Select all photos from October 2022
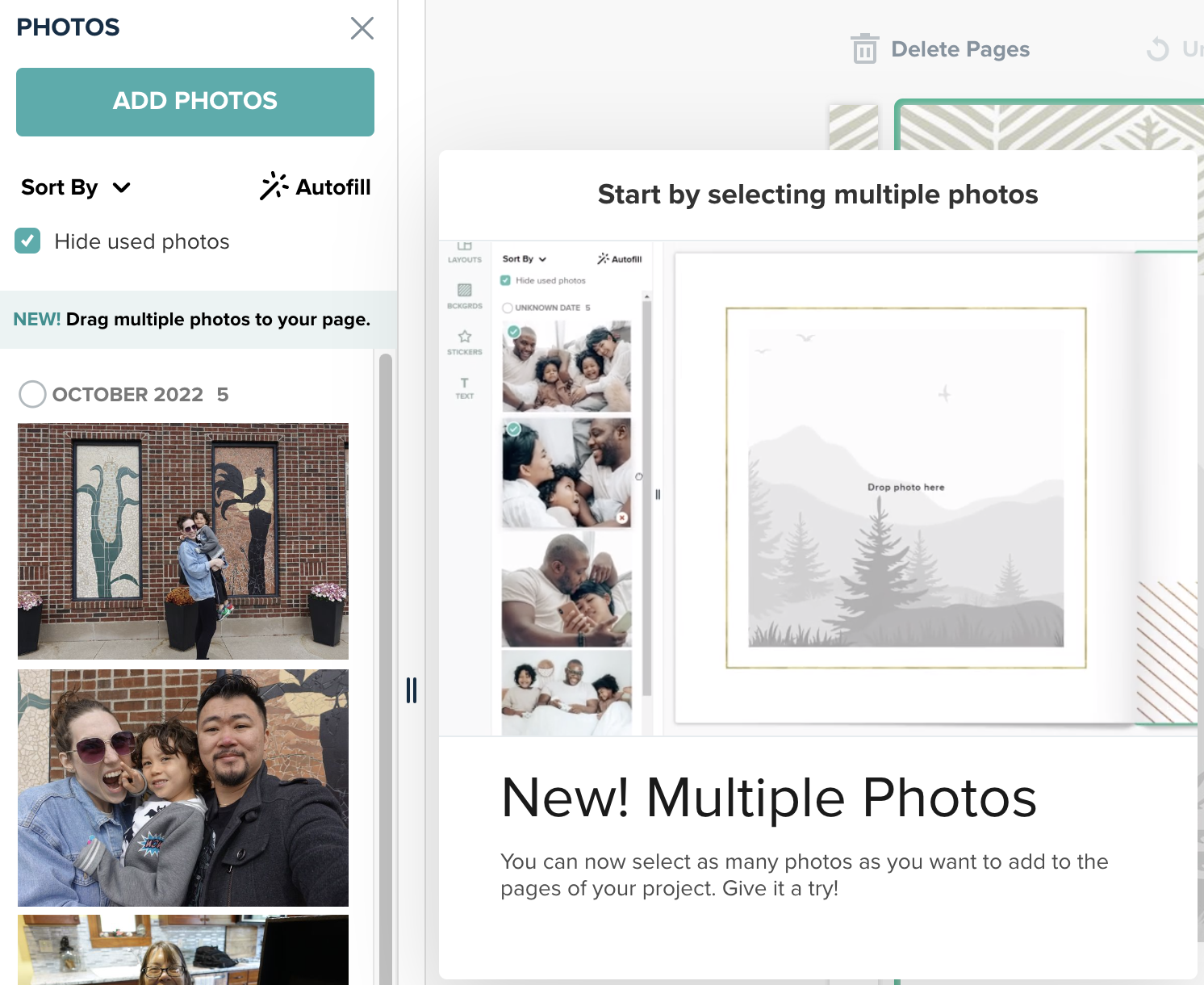Viewport: 1204px width, 985px height. 32,394
